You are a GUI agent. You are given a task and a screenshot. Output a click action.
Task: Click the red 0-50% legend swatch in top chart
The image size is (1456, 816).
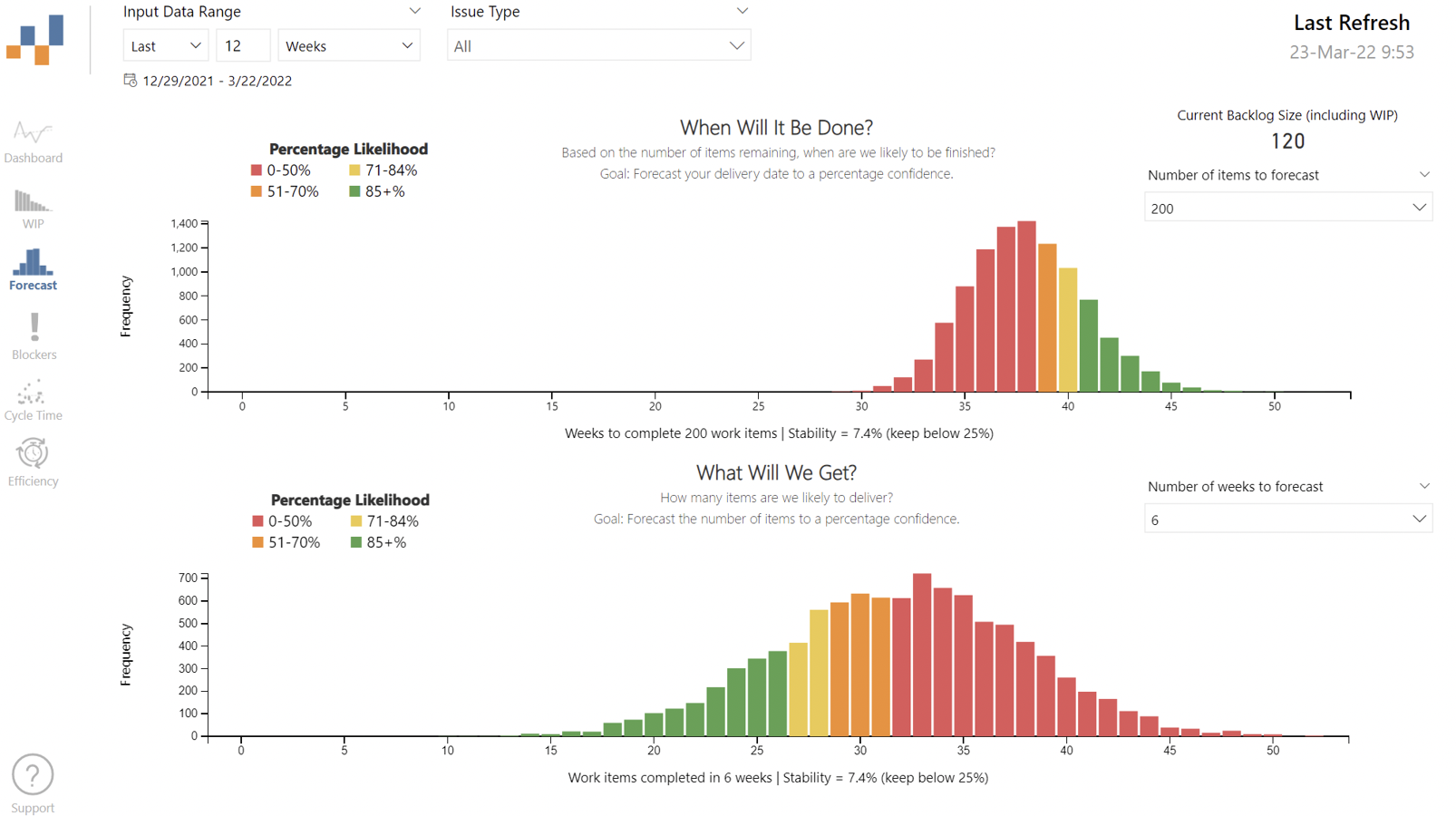(x=257, y=170)
